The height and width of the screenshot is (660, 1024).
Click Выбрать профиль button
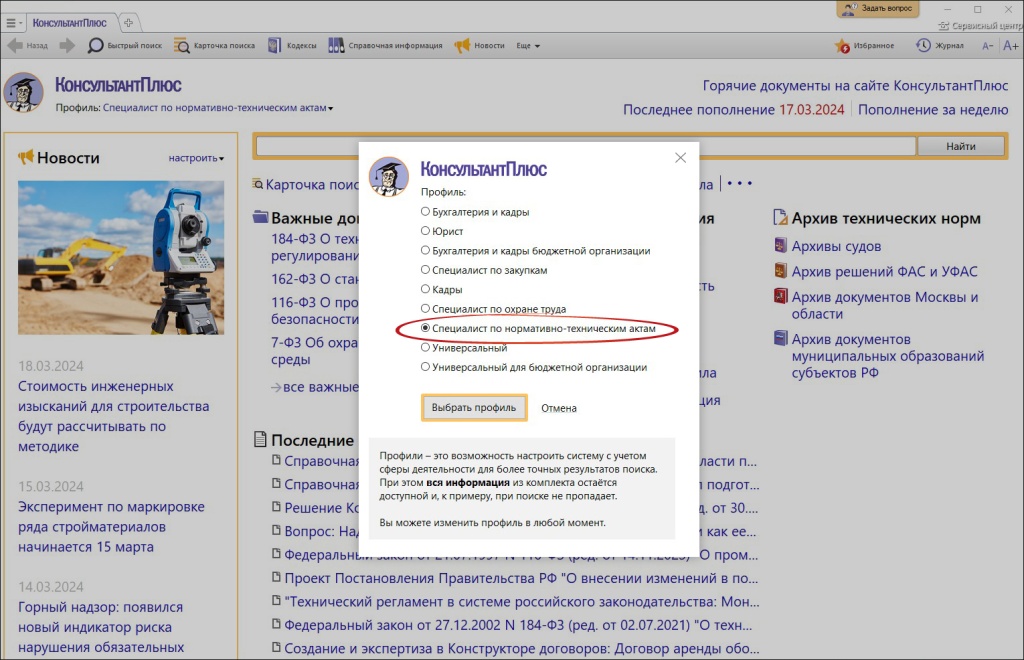click(x=473, y=407)
